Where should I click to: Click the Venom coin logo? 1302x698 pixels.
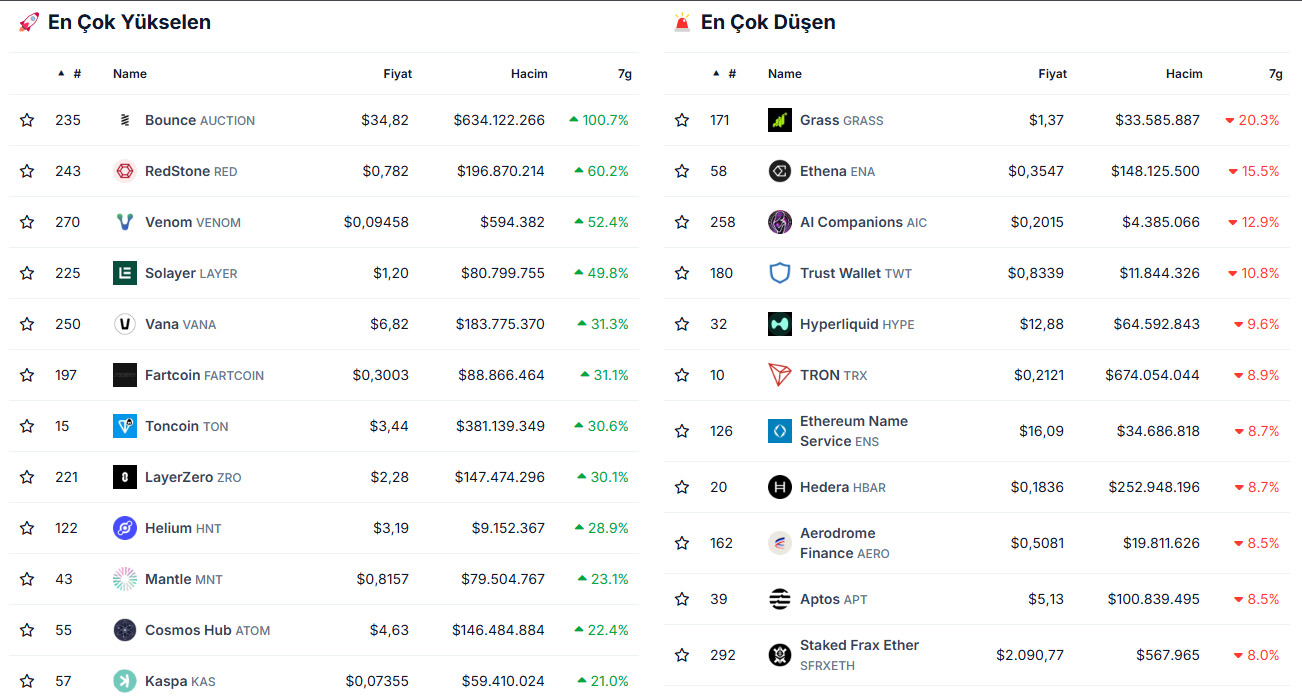pyautogui.click(x=125, y=222)
